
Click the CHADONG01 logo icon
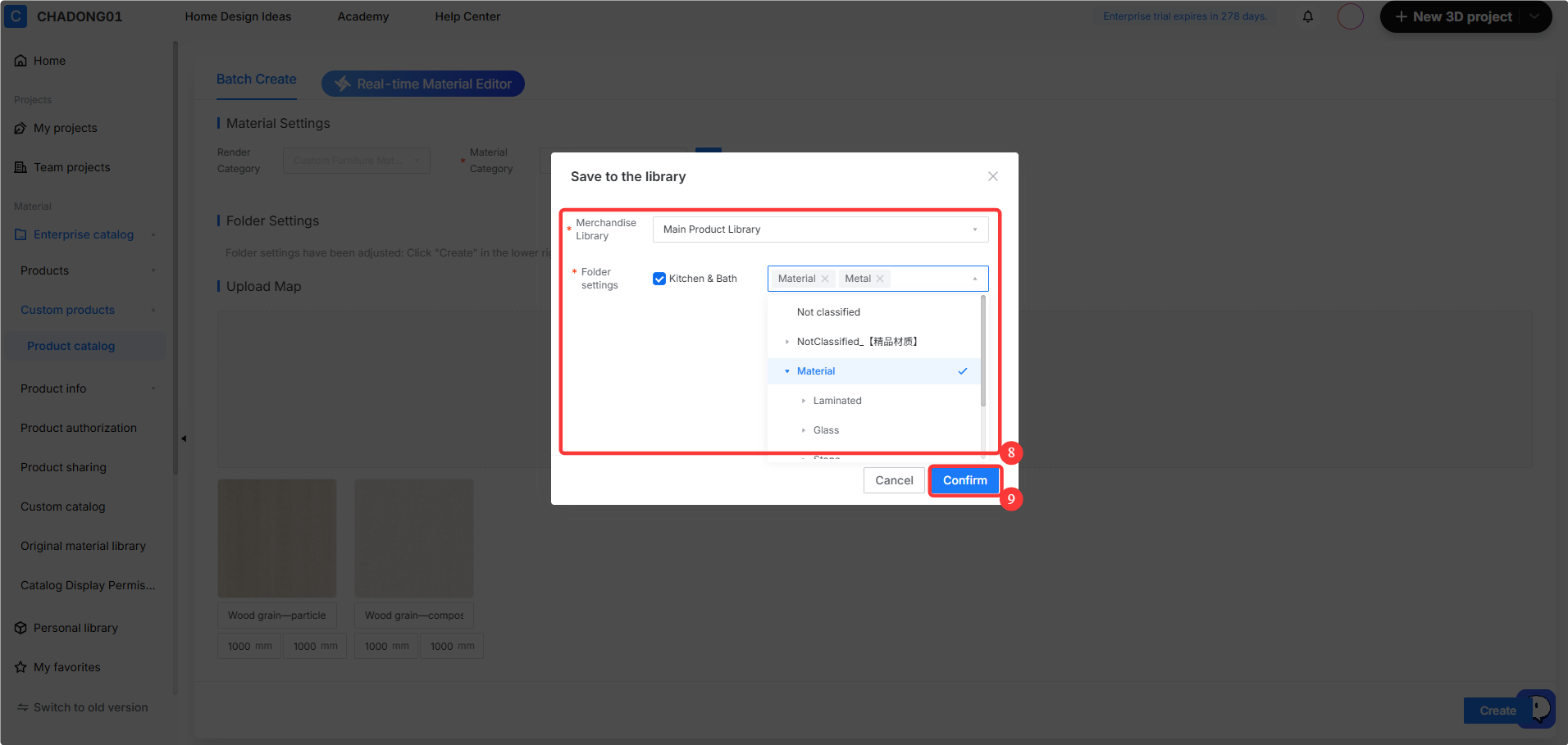[x=16, y=16]
